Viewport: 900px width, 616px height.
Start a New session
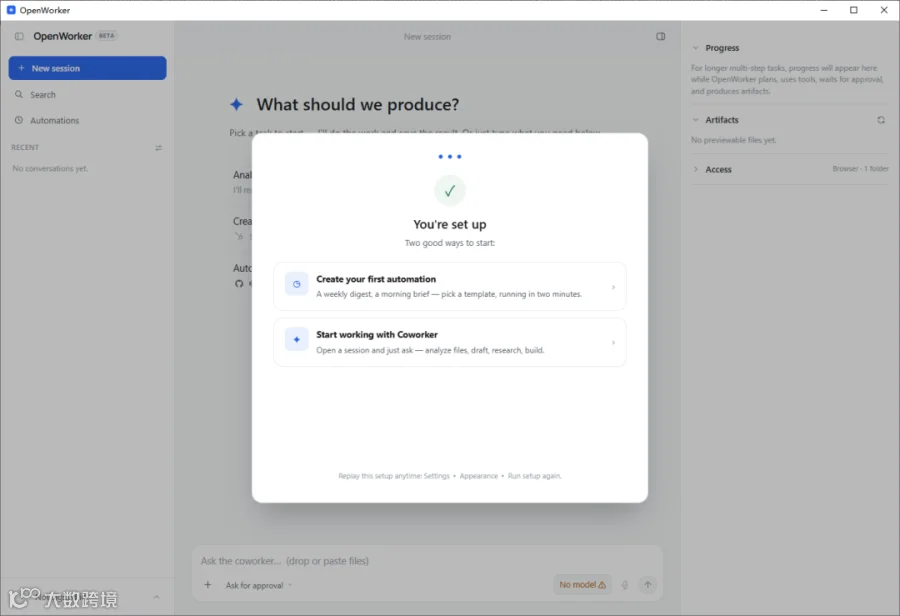click(x=87, y=68)
